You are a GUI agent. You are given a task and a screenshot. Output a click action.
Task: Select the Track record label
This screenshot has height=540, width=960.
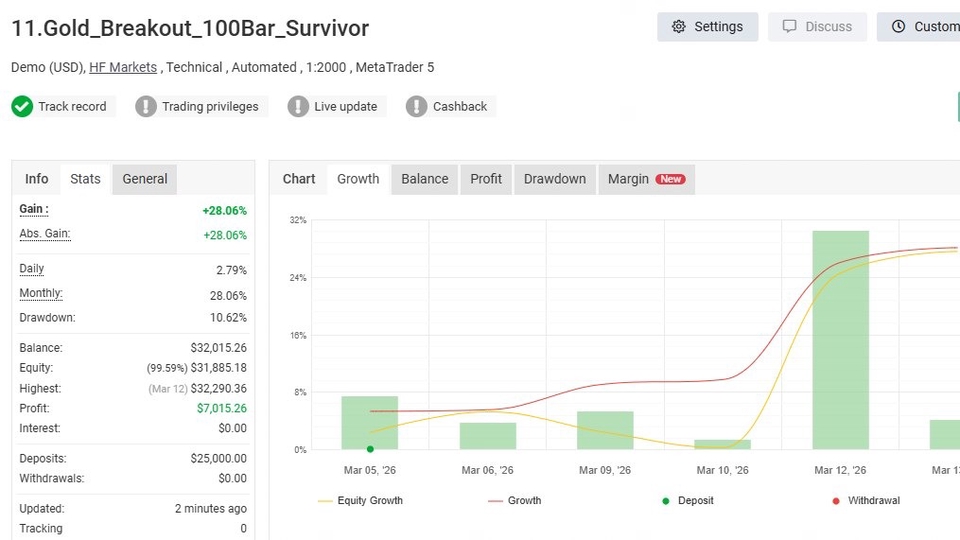(x=72, y=107)
